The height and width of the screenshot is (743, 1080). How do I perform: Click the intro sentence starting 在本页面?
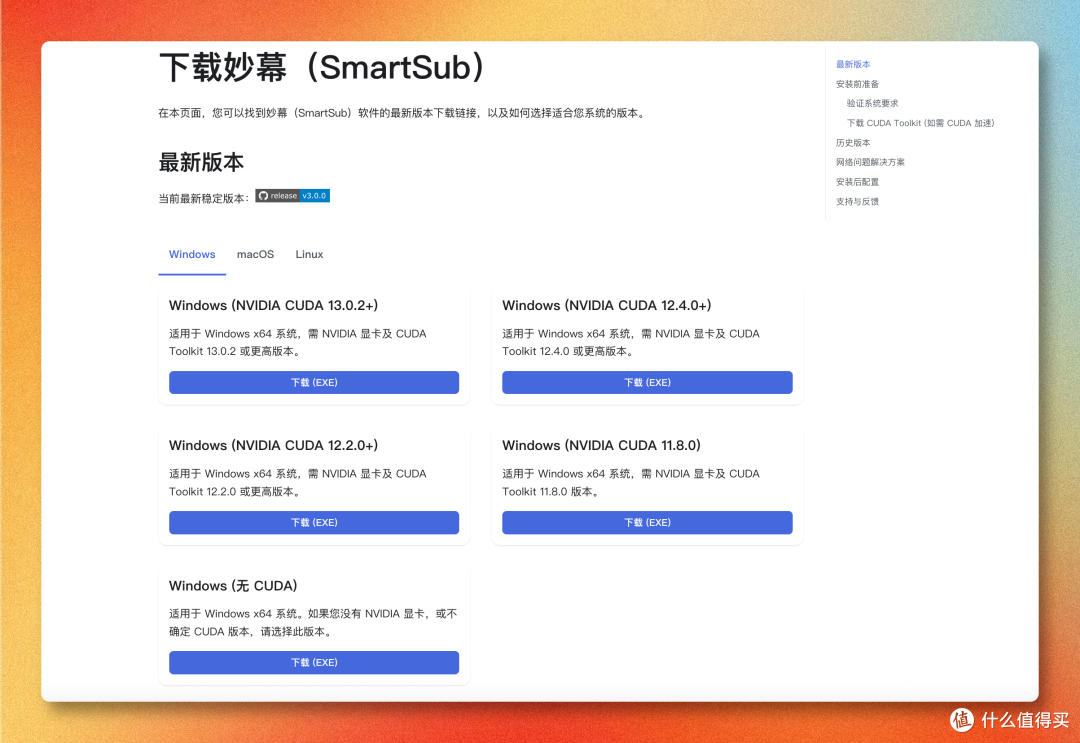404,113
